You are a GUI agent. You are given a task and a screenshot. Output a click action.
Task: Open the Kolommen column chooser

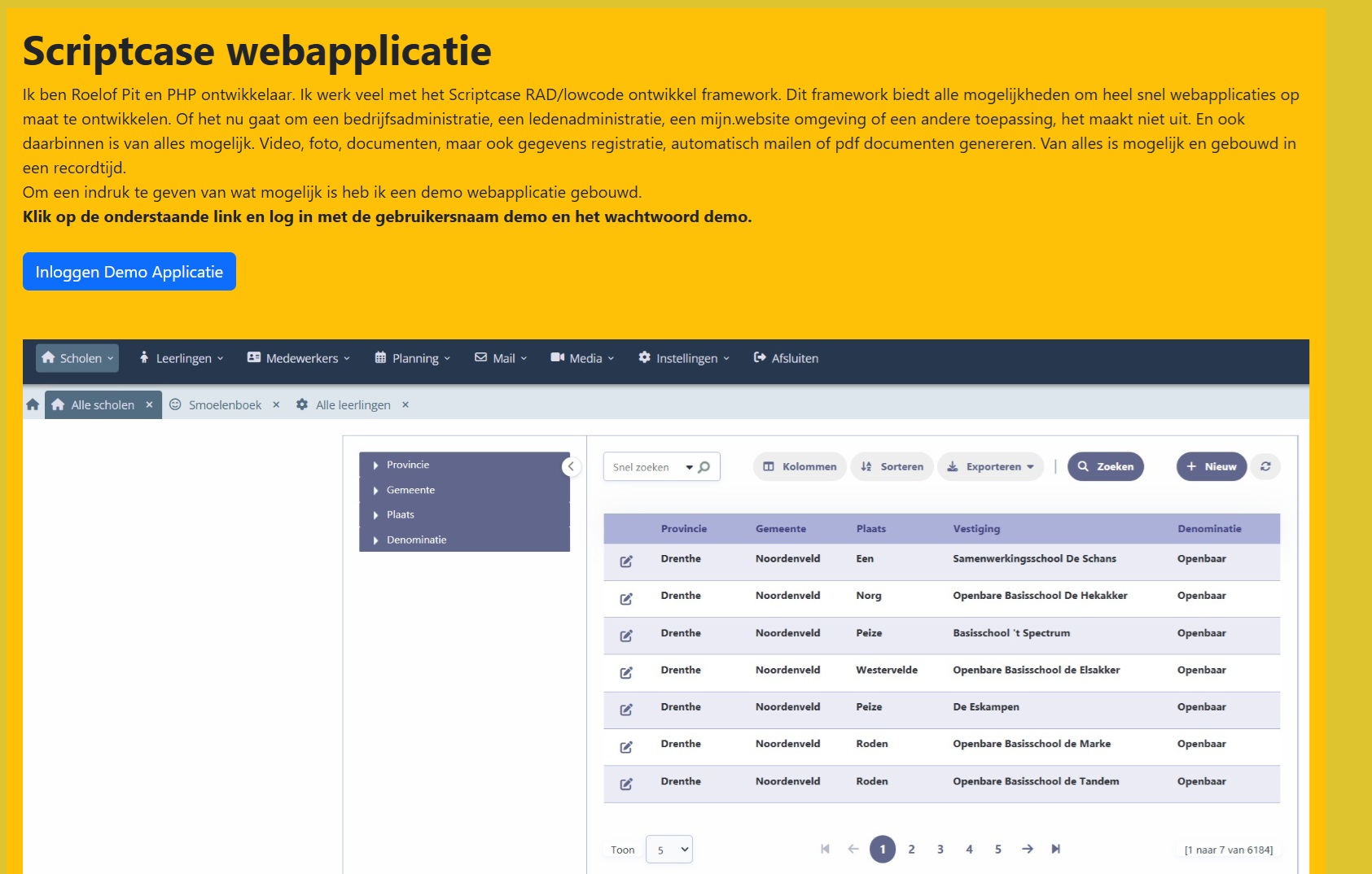tap(800, 466)
